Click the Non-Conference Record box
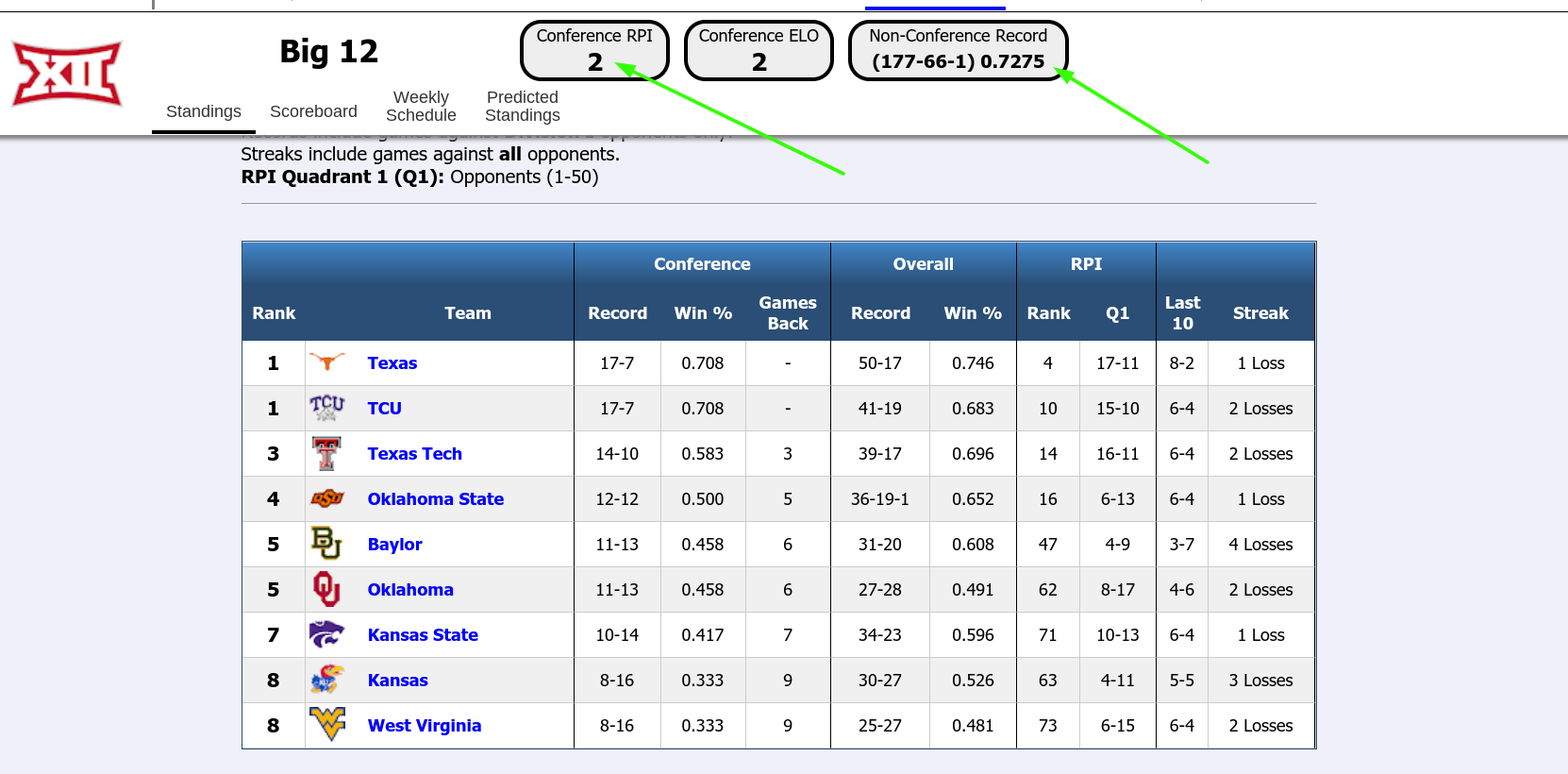 point(959,50)
